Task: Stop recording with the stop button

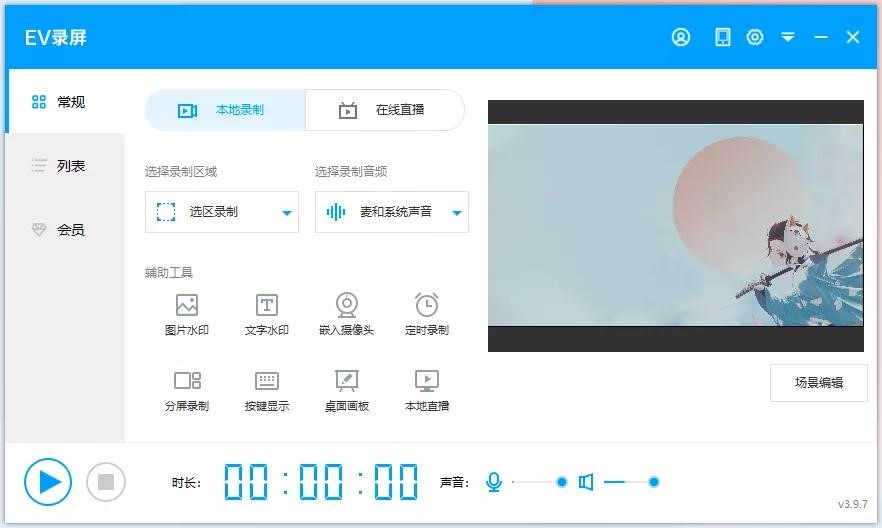Action: pos(106,482)
